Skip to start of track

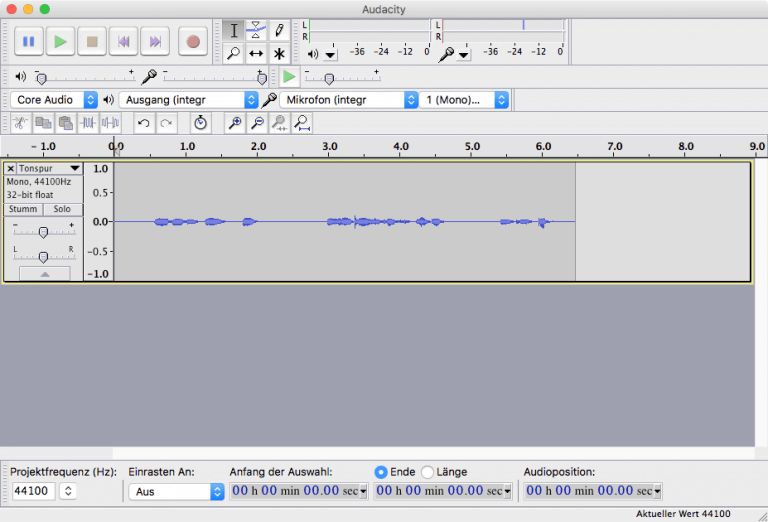(x=123, y=42)
